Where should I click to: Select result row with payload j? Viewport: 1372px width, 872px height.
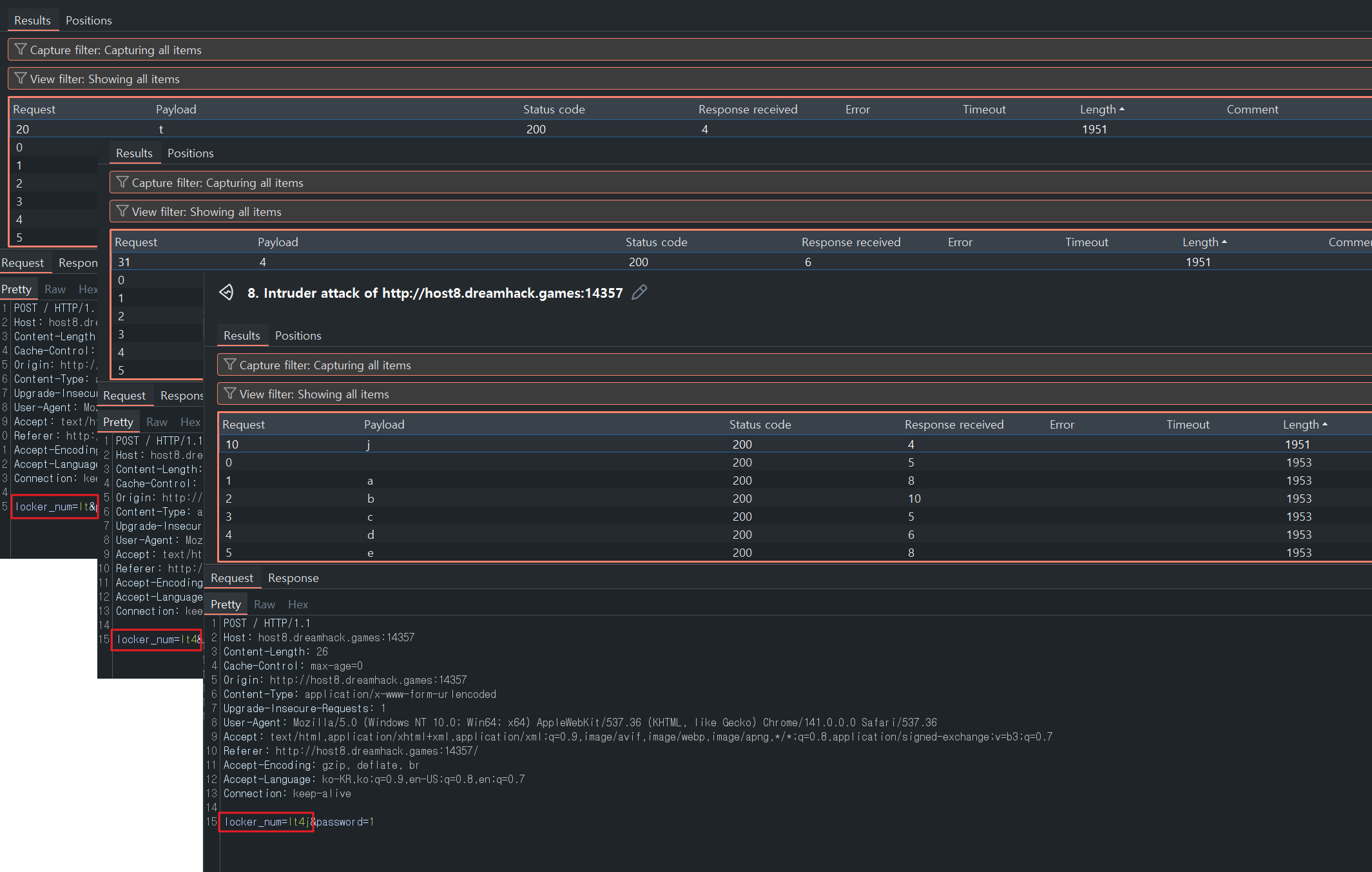click(368, 444)
